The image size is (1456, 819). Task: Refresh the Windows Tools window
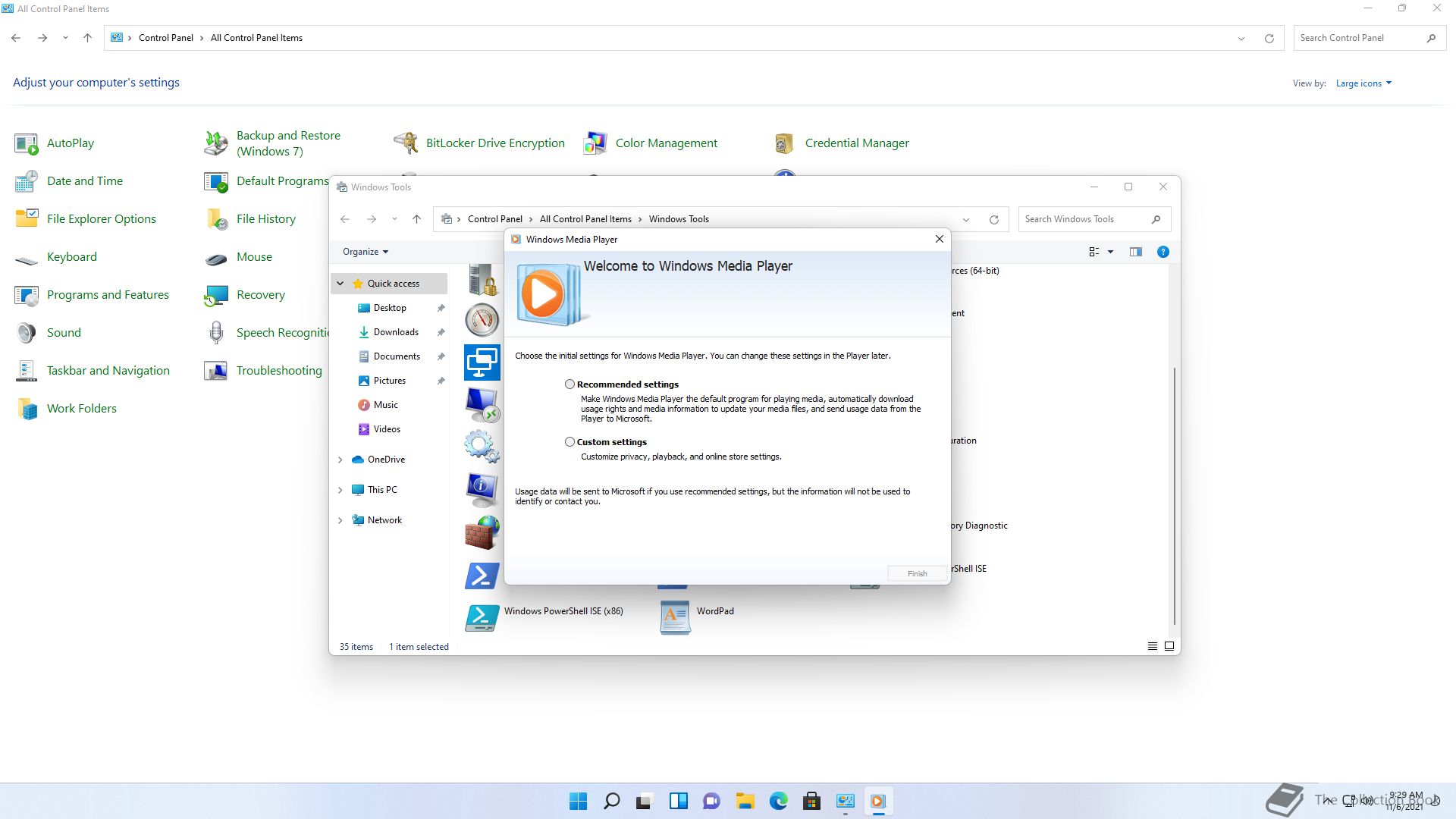coord(993,219)
